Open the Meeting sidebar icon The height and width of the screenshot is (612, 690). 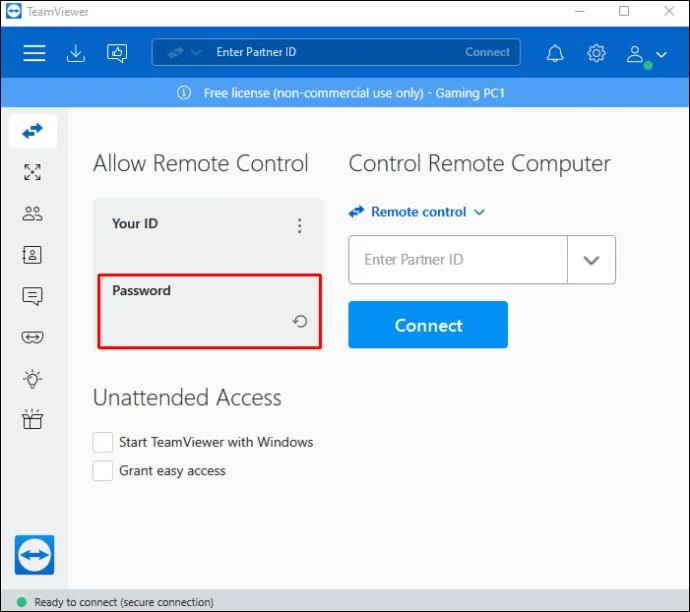click(x=33, y=213)
